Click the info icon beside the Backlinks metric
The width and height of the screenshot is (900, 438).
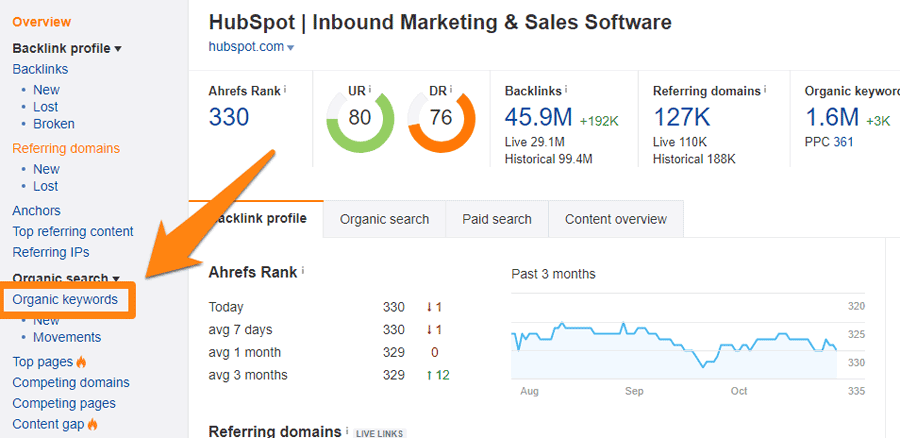coord(566,89)
